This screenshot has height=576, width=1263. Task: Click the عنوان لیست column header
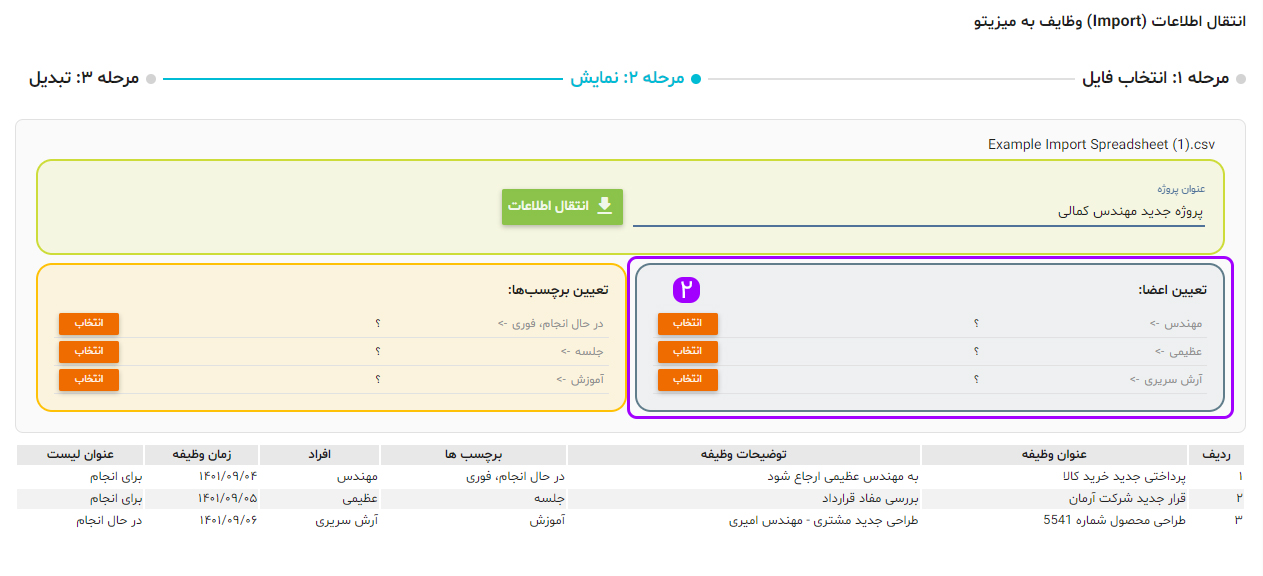[x=81, y=455]
